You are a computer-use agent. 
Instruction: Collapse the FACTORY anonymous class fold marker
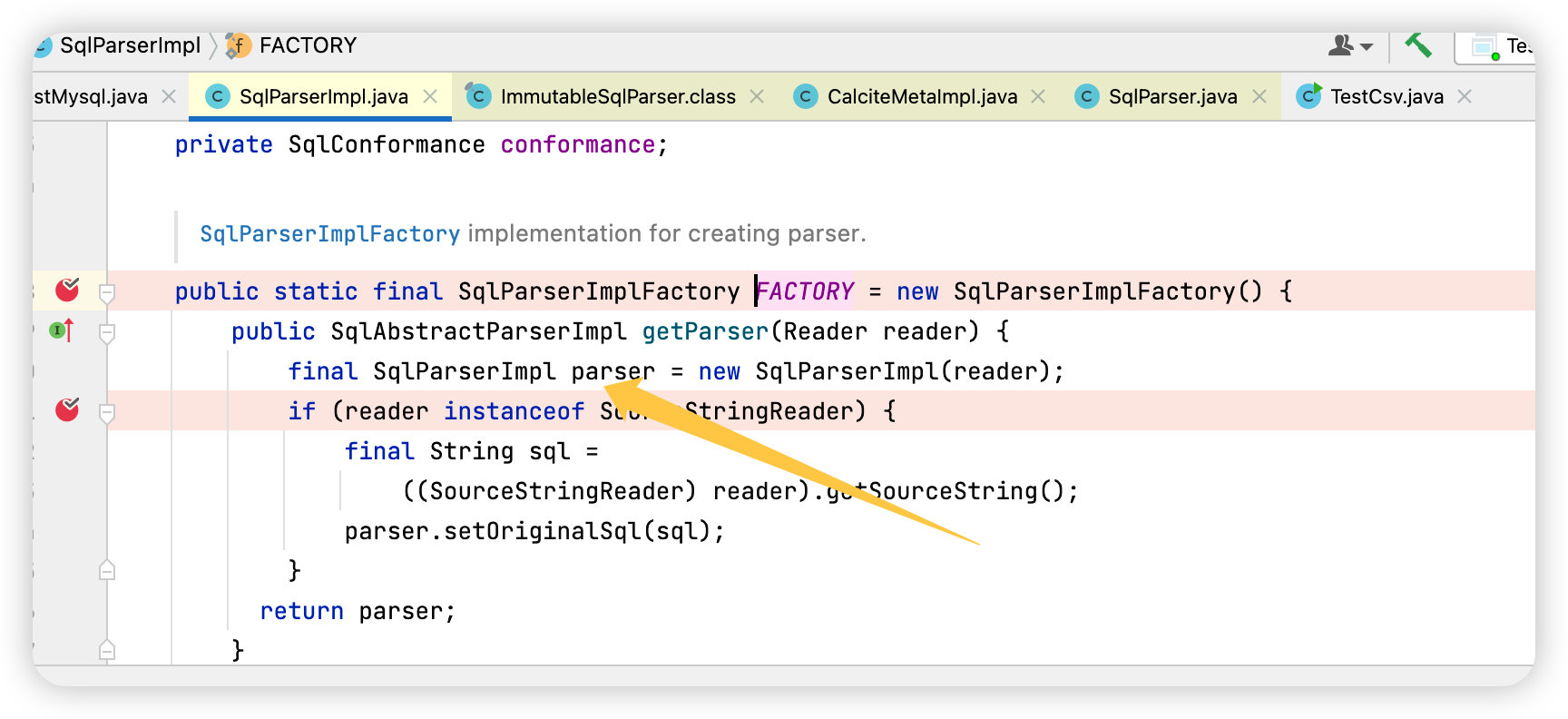point(107,292)
